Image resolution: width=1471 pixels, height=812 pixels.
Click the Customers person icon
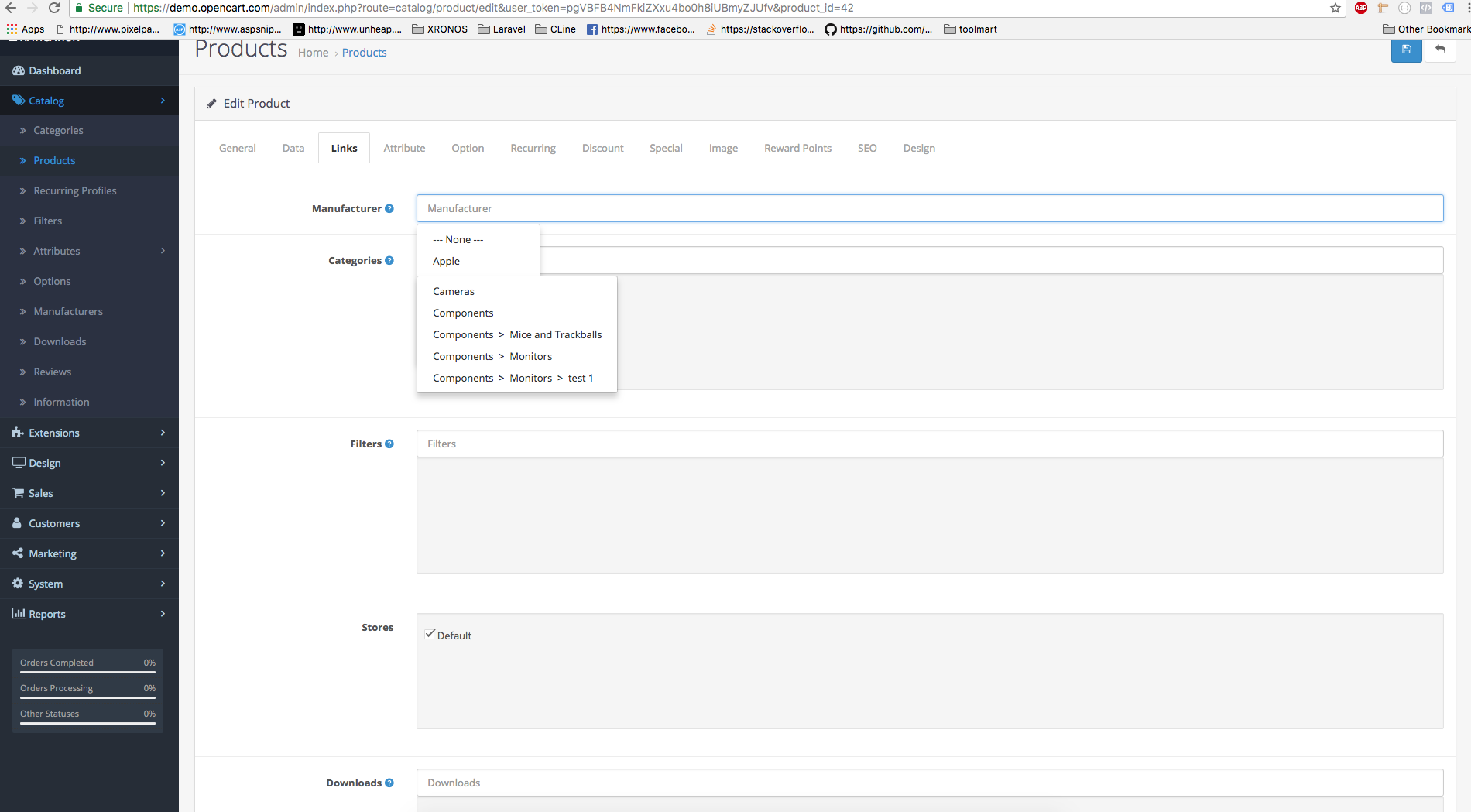(x=17, y=522)
